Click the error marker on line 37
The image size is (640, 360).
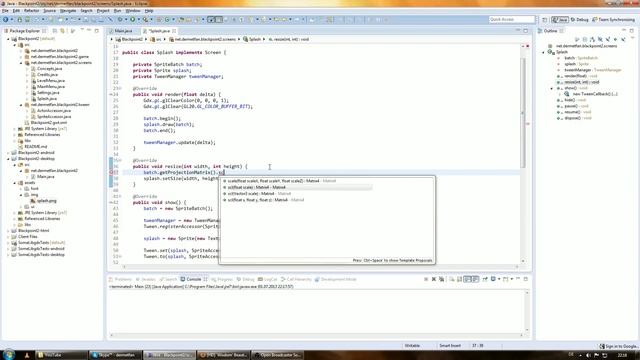(111, 173)
